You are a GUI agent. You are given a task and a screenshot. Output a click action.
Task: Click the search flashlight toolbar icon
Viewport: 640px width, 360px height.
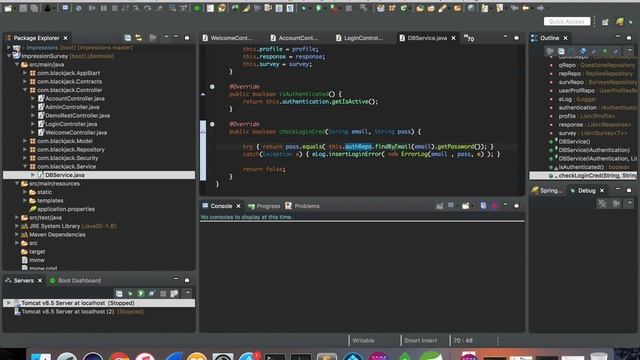pos(442,8)
